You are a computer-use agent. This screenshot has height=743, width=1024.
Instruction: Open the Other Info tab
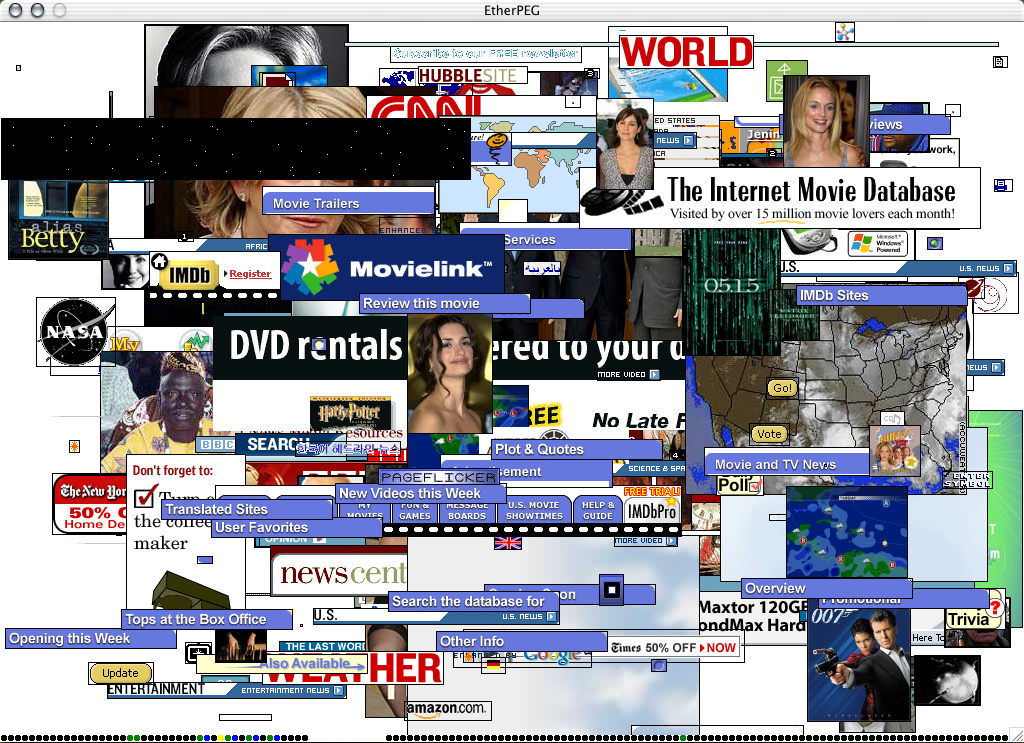522,641
